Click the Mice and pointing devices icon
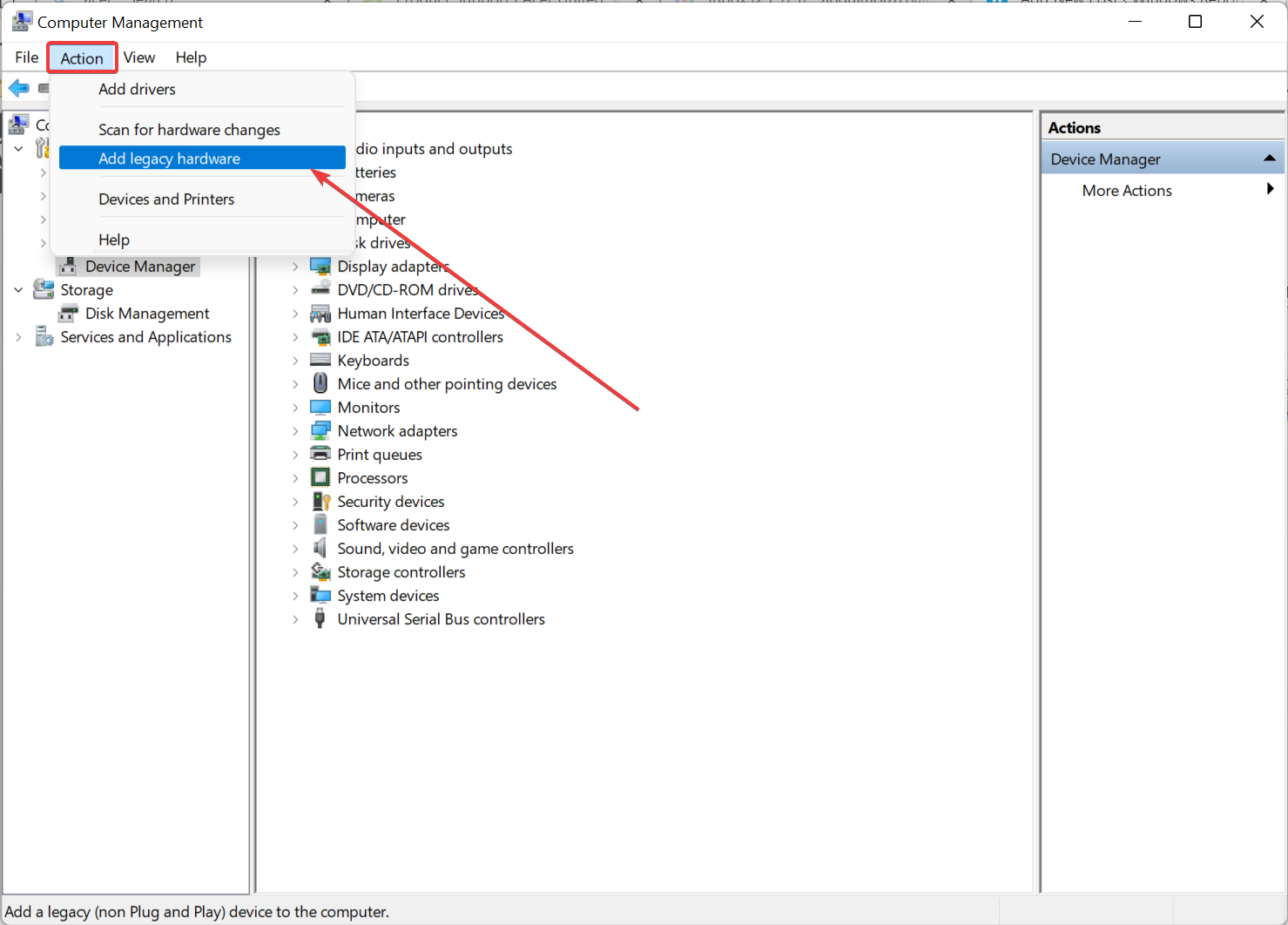 point(320,384)
